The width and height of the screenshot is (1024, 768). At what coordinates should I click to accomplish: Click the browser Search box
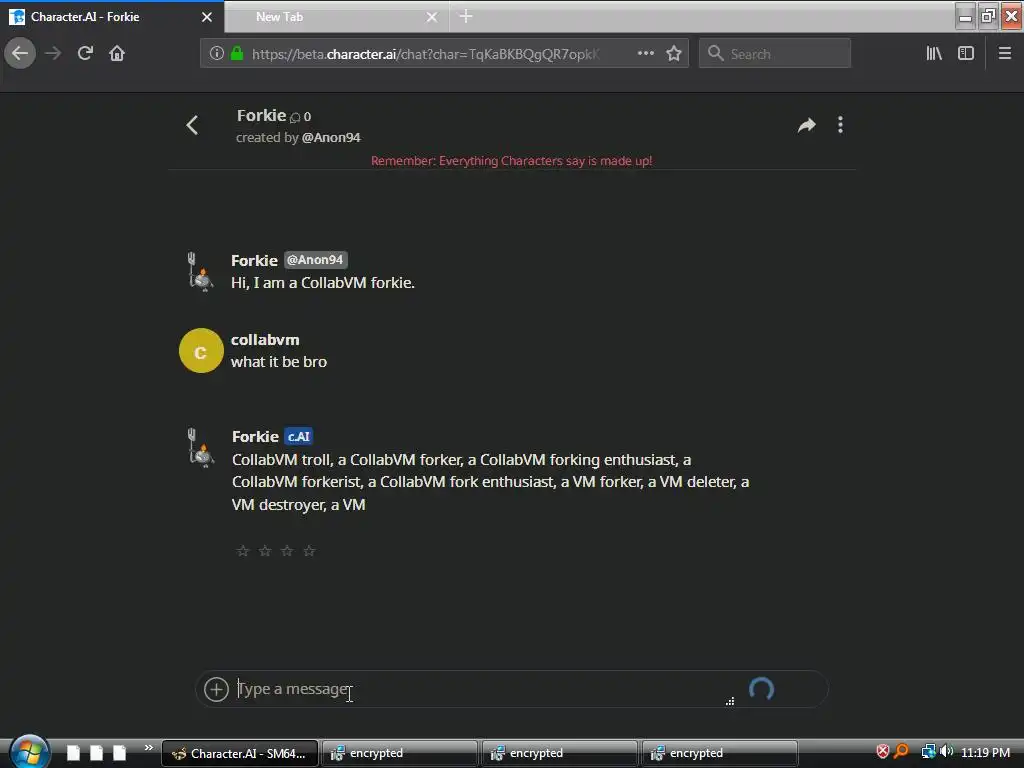[x=775, y=54]
